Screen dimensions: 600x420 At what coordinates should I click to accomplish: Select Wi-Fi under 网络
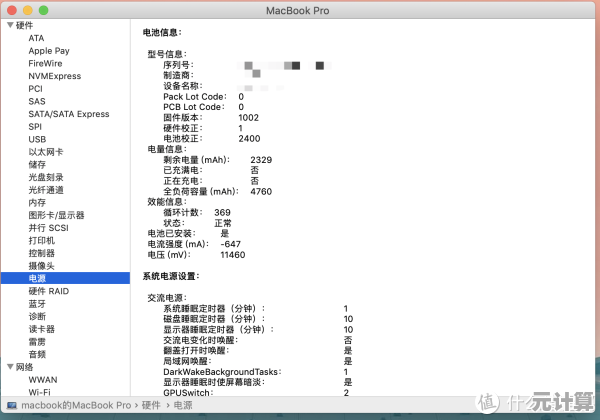[x=41, y=392]
